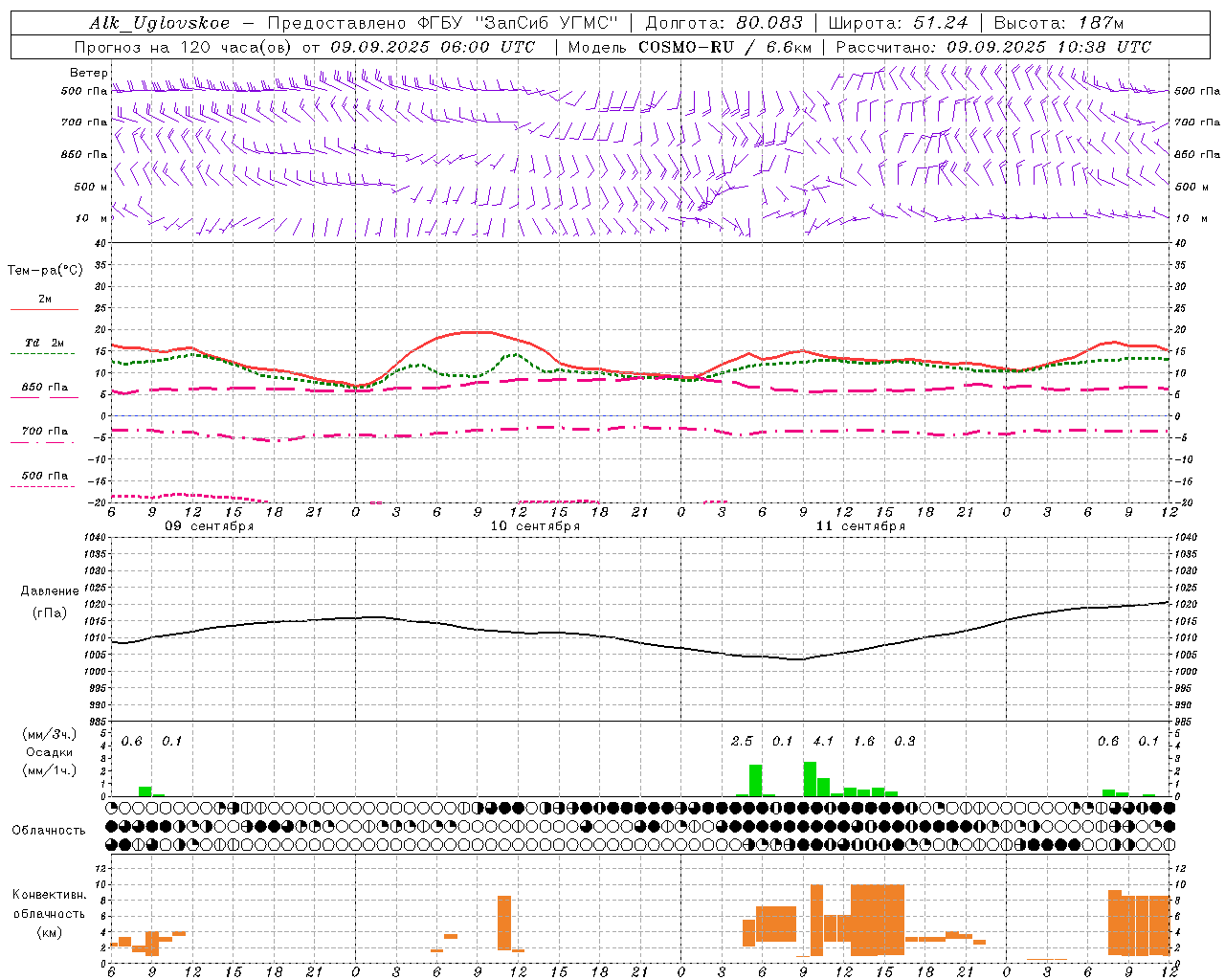Click the 0.3 precipitation total

point(904,742)
